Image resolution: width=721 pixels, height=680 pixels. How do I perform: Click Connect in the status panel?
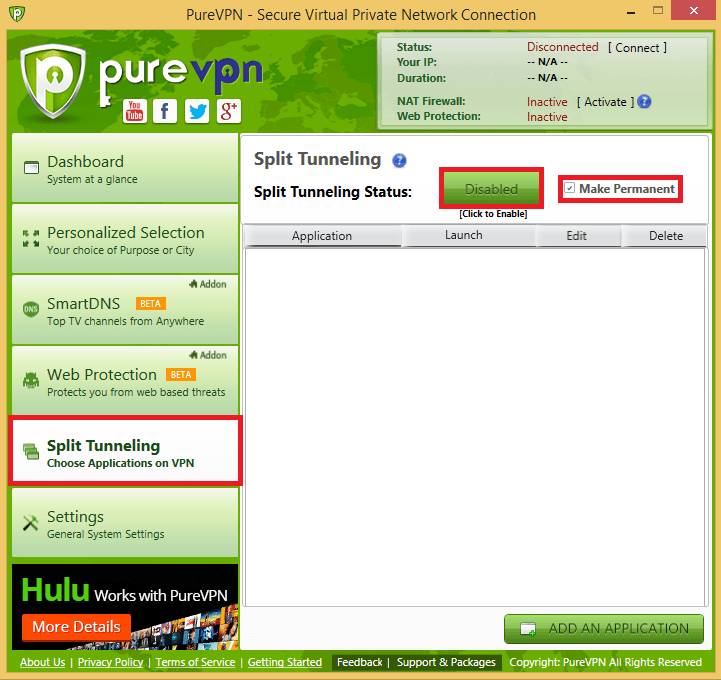pyautogui.click(x=637, y=47)
